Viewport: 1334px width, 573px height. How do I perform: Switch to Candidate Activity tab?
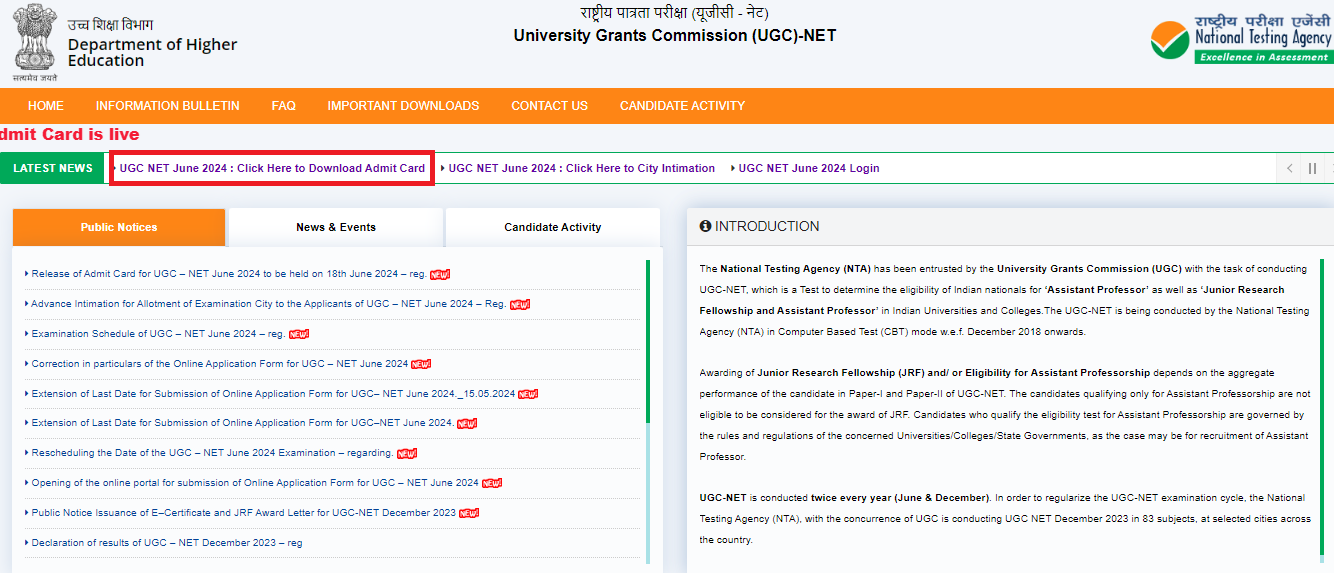point(553,227)
